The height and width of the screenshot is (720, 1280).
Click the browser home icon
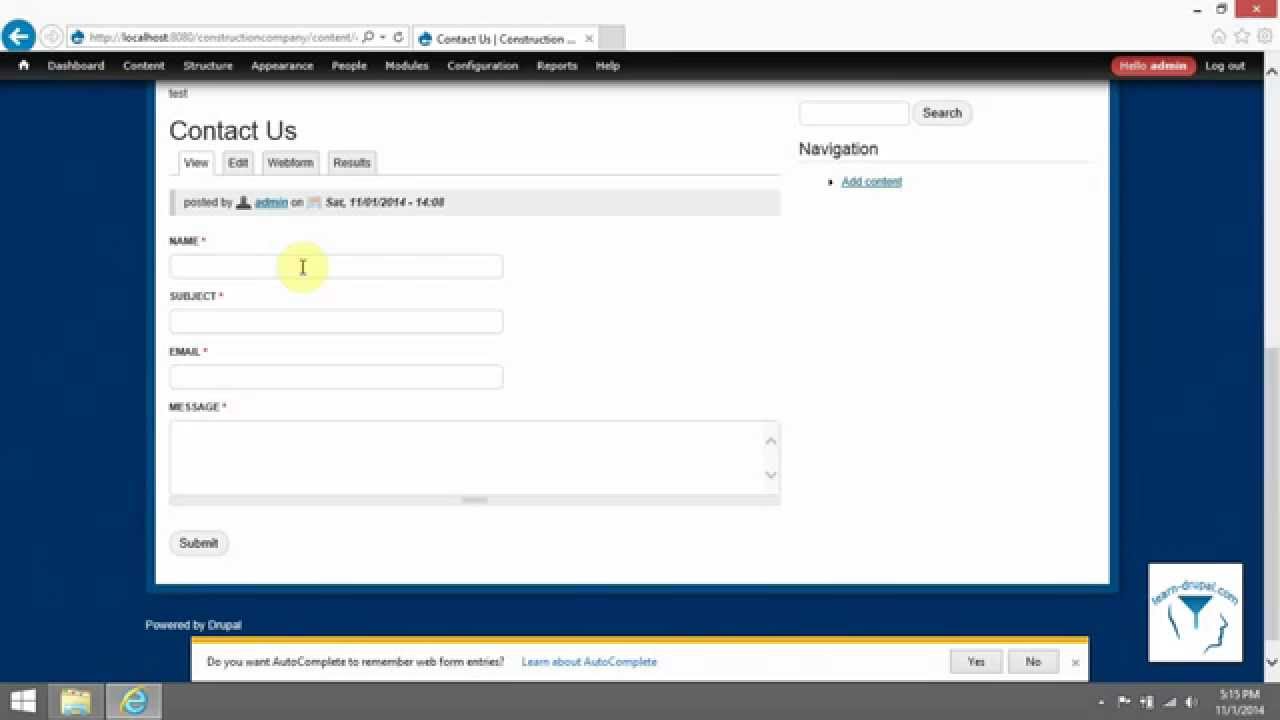pyautogui.click(x=1218, y=36)
